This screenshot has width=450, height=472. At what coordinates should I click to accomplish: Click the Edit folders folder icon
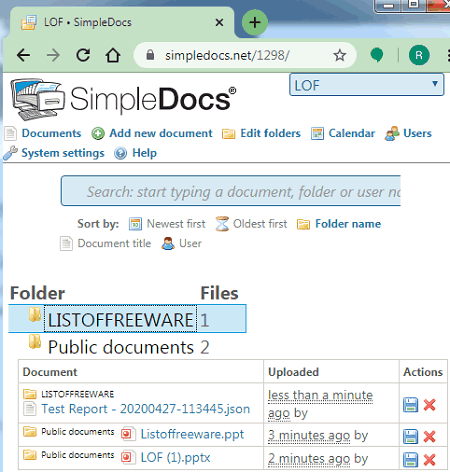coord(229,134)
